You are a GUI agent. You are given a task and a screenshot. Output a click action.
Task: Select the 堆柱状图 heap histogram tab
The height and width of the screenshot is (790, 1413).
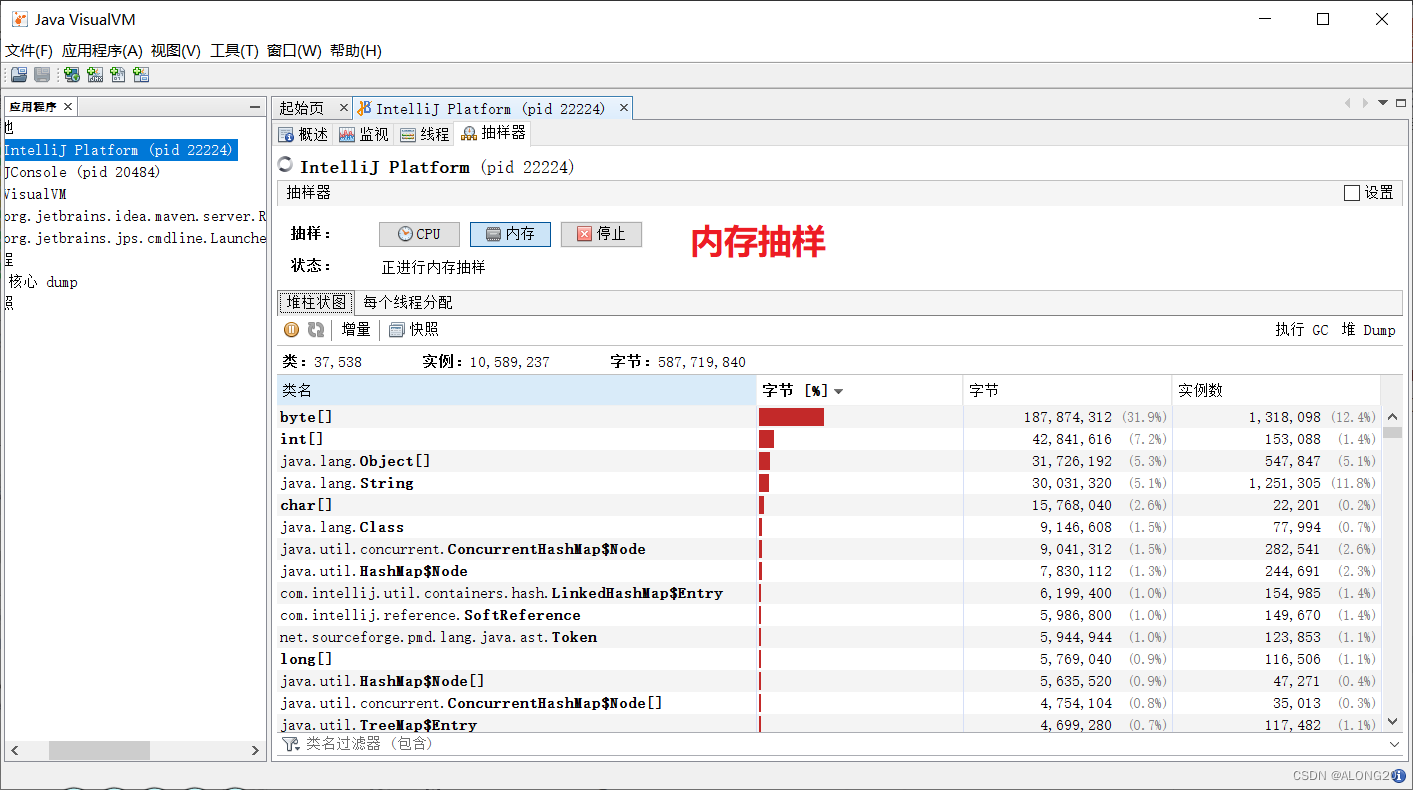[x=315, y=302]
